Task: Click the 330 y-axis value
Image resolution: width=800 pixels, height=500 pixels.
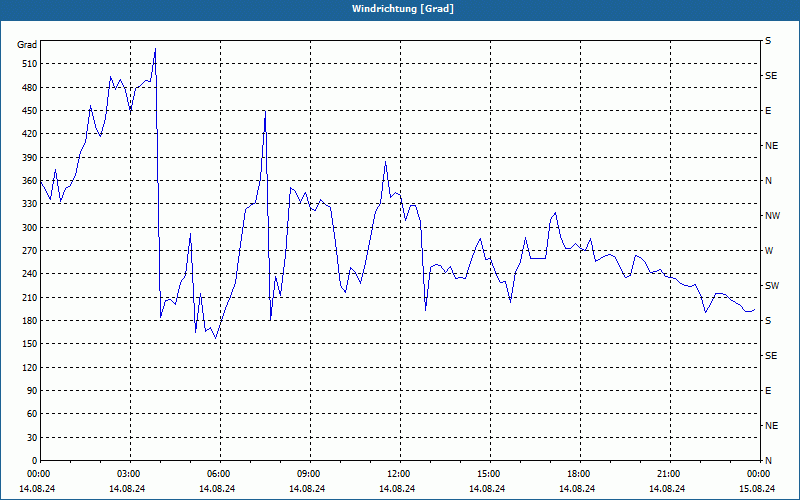Action: tap(30, 204)
